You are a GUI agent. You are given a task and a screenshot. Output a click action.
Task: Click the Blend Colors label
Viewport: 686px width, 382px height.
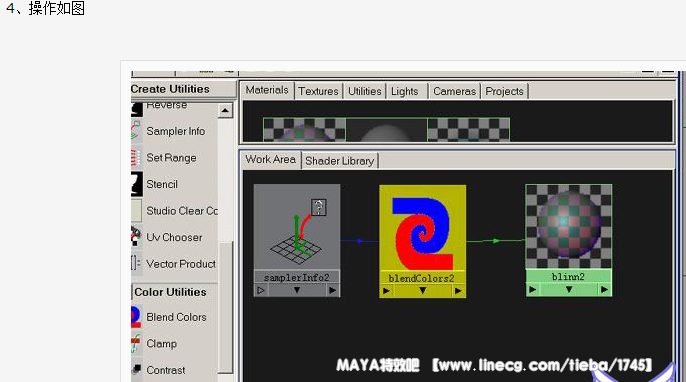[x=176, y=317]
